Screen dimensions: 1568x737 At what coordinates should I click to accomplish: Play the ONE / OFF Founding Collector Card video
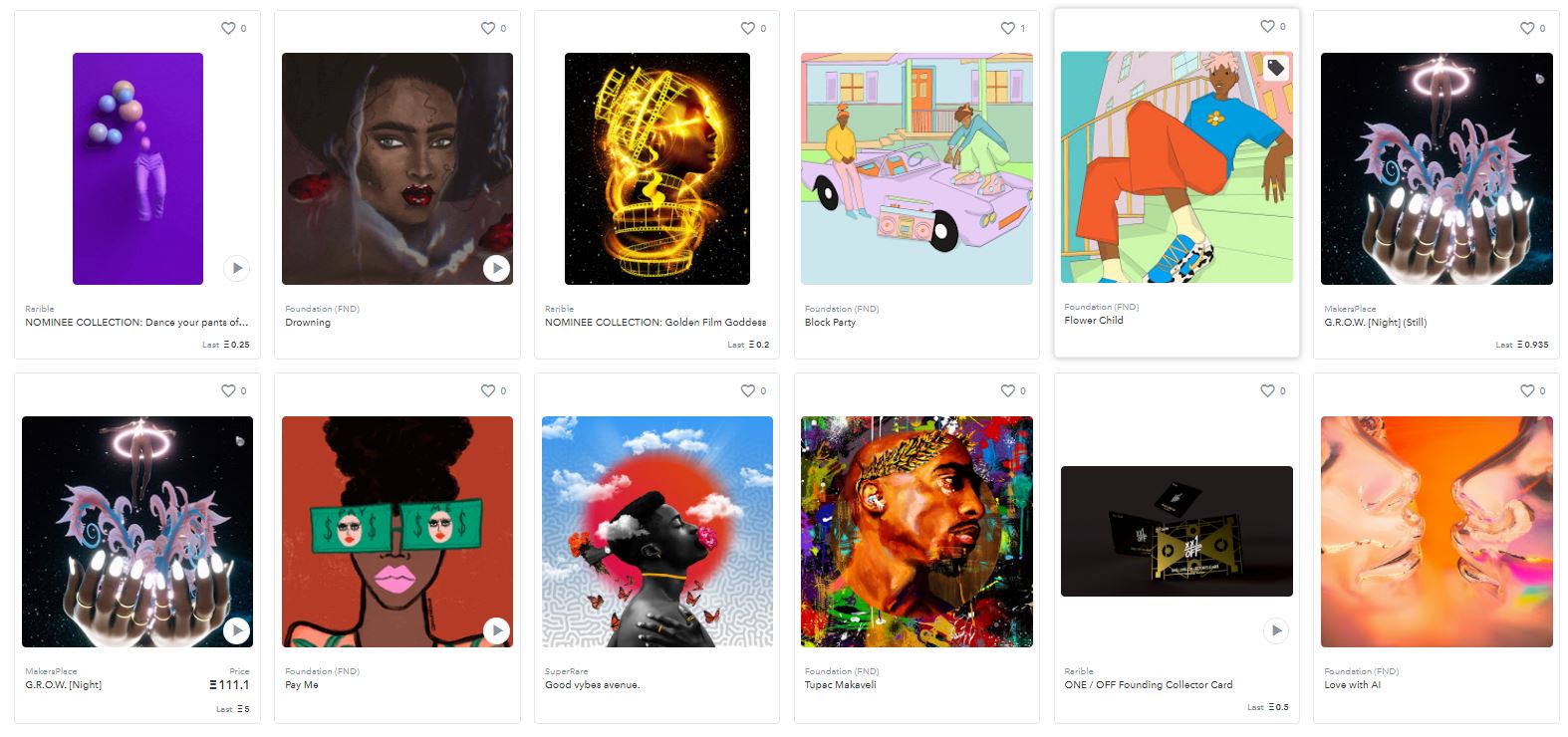[1276, 630]
